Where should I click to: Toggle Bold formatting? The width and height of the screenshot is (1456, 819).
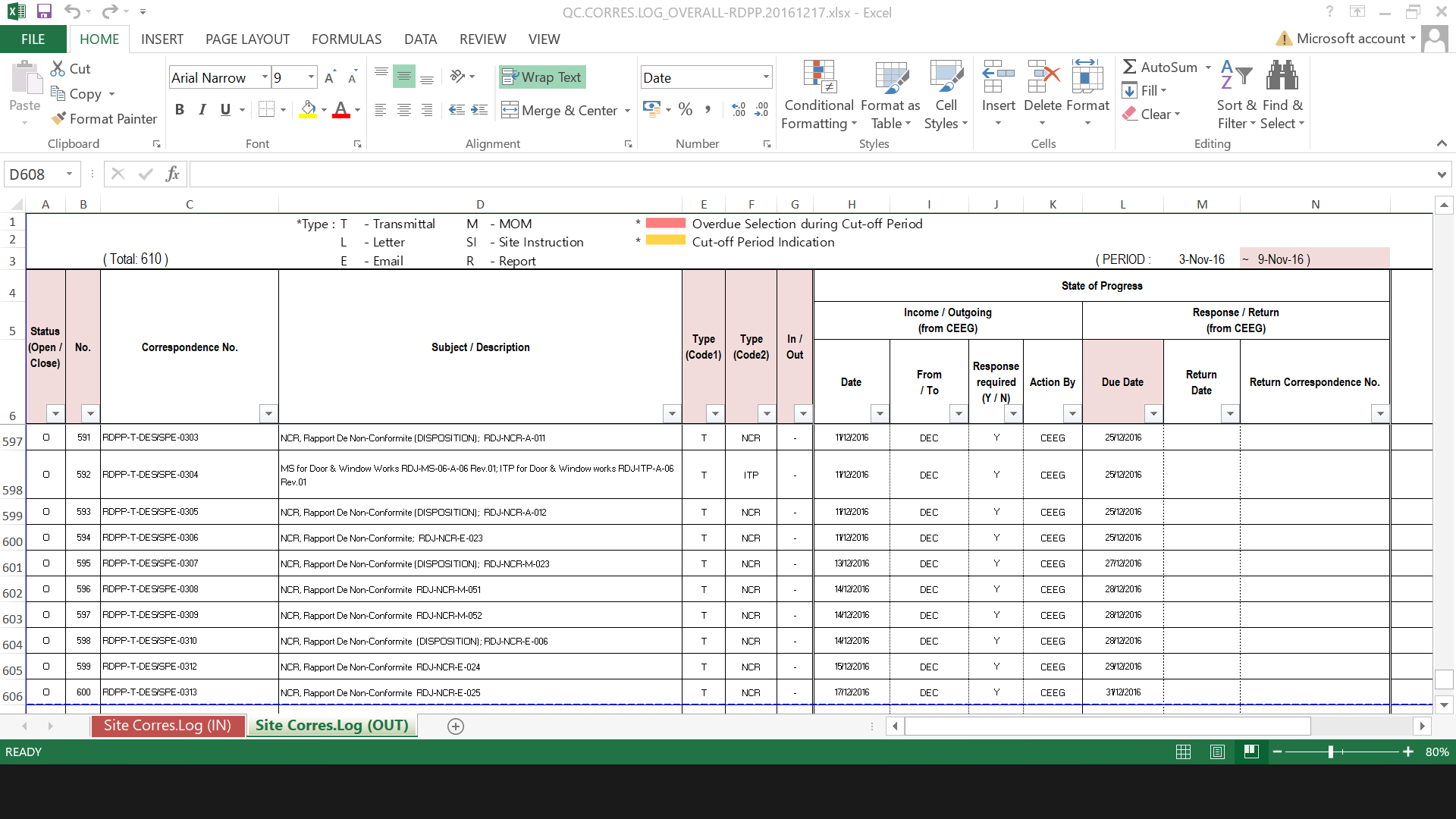(180, 110)
